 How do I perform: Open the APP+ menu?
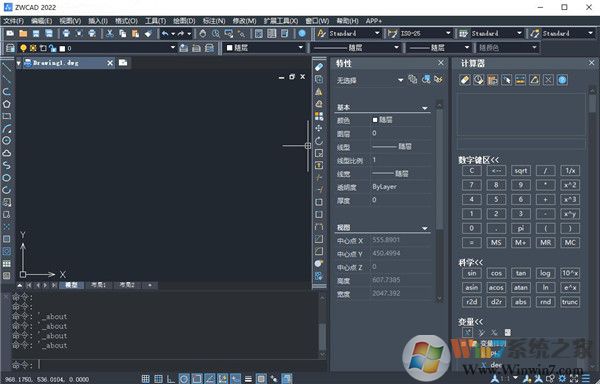coord(373,21)
